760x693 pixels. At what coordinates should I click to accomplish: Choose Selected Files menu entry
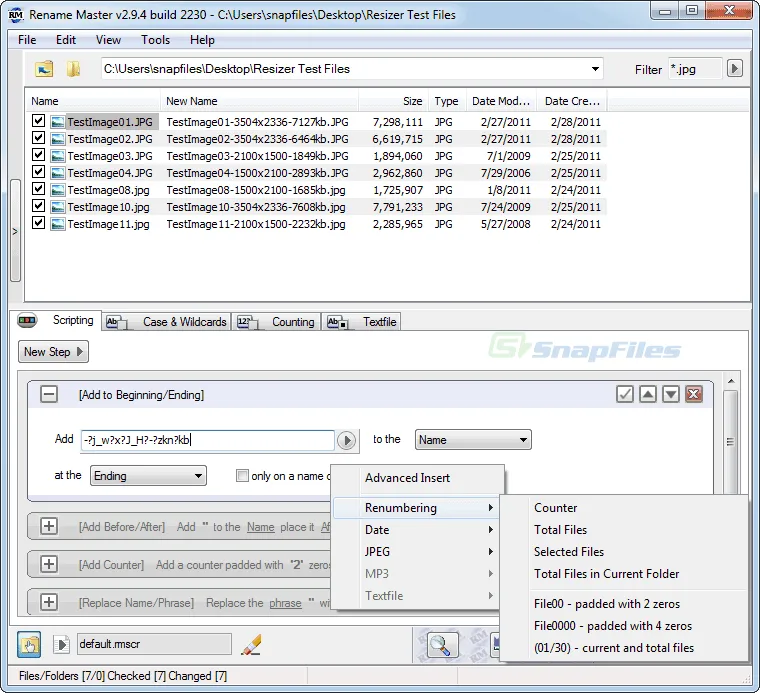pos(624,551)
